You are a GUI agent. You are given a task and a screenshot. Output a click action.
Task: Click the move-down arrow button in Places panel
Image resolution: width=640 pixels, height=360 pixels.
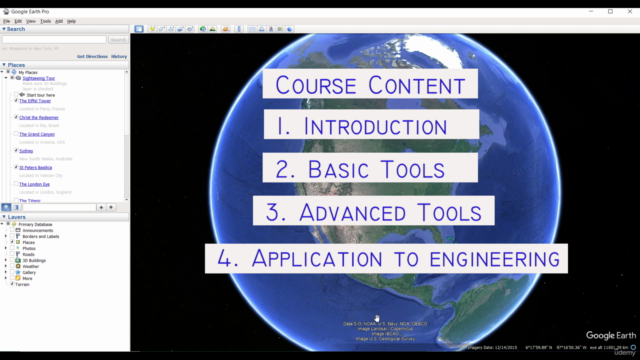pos(111,207)
